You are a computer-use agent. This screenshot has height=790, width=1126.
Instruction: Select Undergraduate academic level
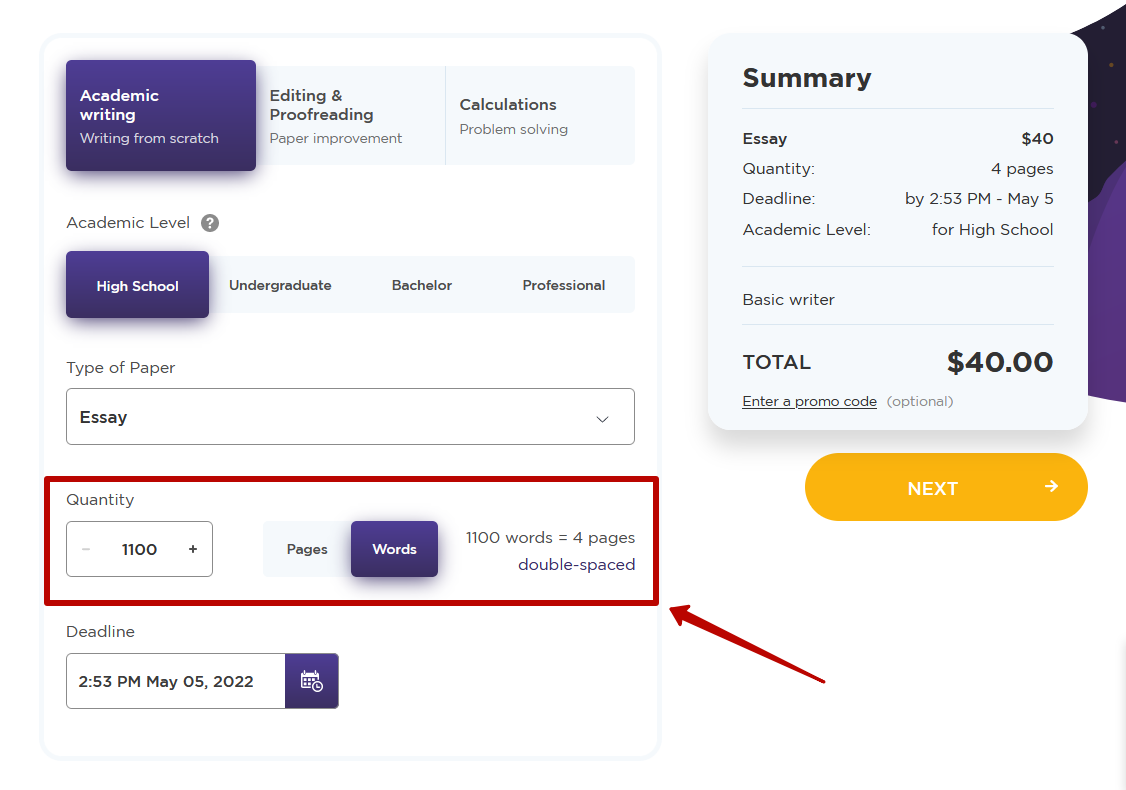tap(280, 285)
